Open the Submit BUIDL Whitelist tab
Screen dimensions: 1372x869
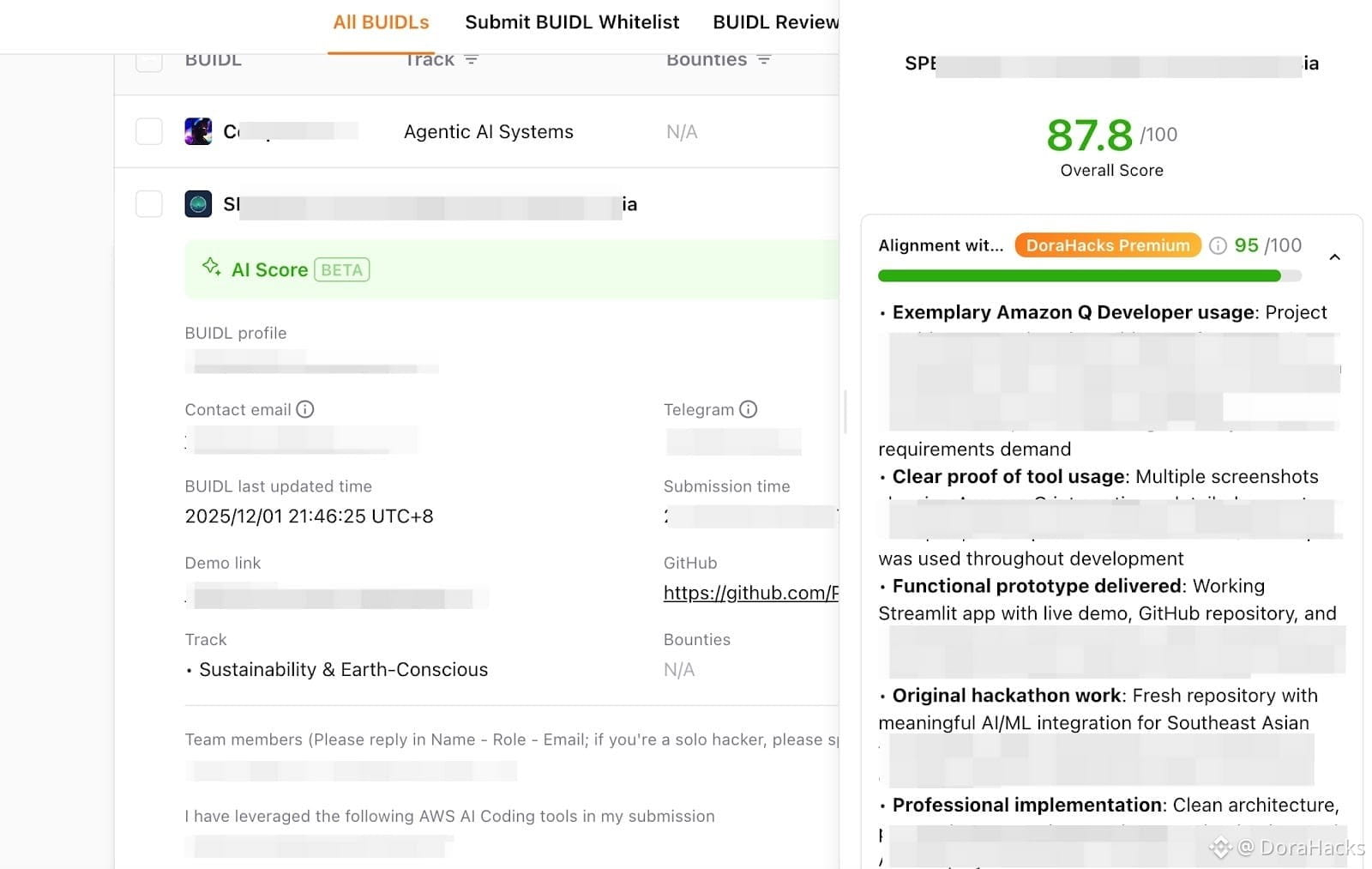[x=572, y=22]
